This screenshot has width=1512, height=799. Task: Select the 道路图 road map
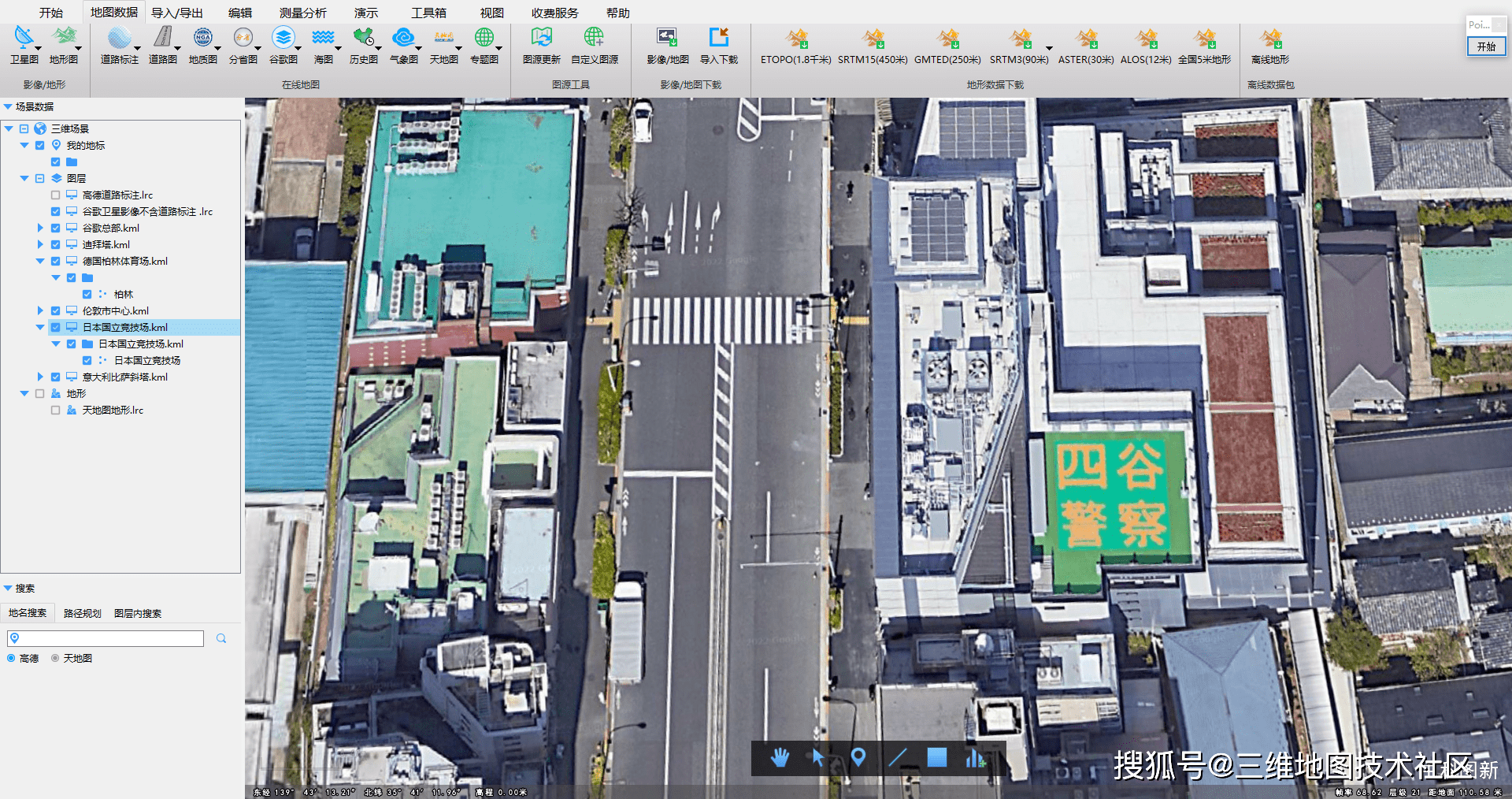tap(163, 45)
